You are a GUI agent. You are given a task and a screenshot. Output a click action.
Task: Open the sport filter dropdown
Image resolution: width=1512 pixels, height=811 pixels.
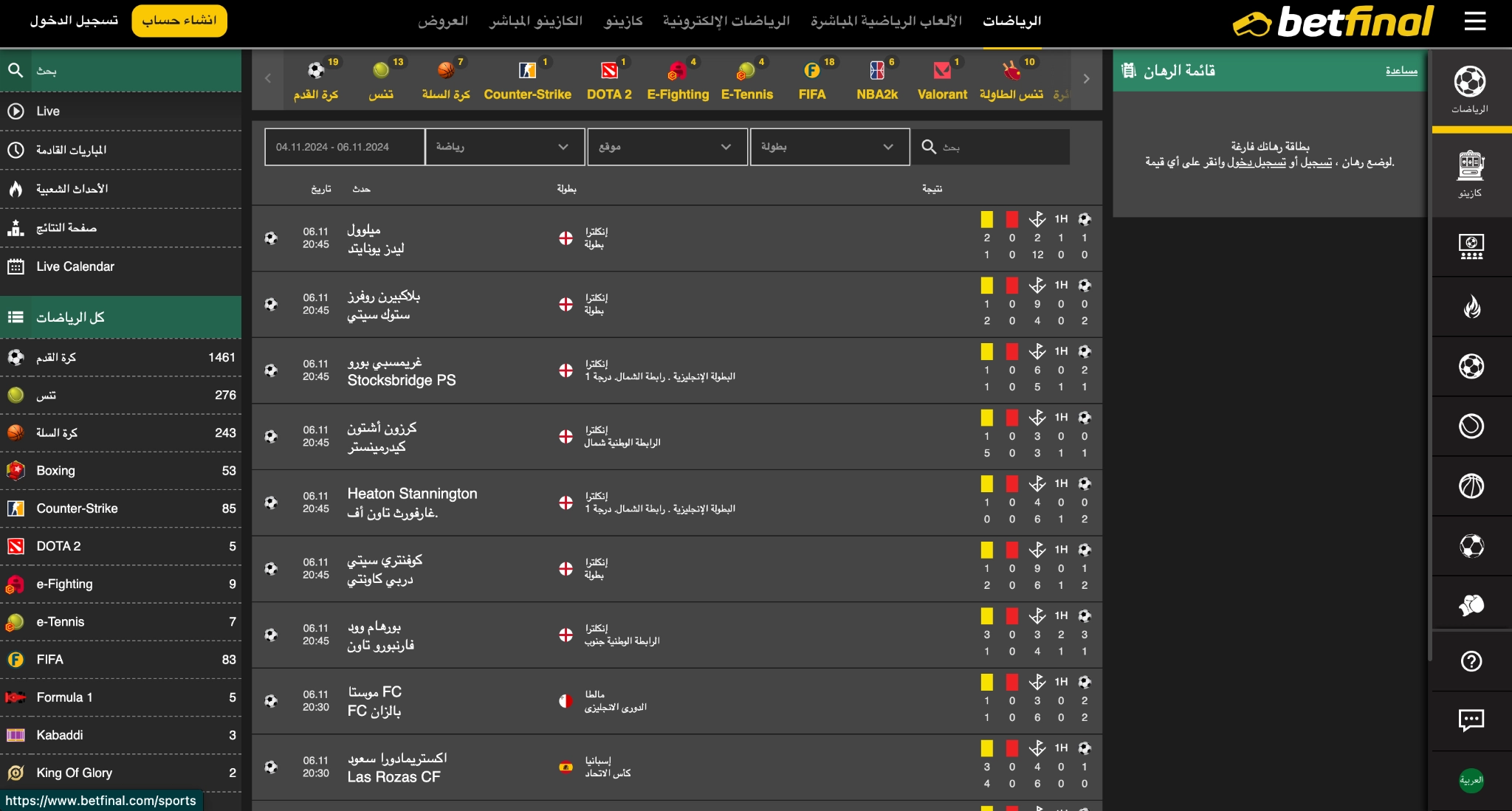tap(505, 147)
